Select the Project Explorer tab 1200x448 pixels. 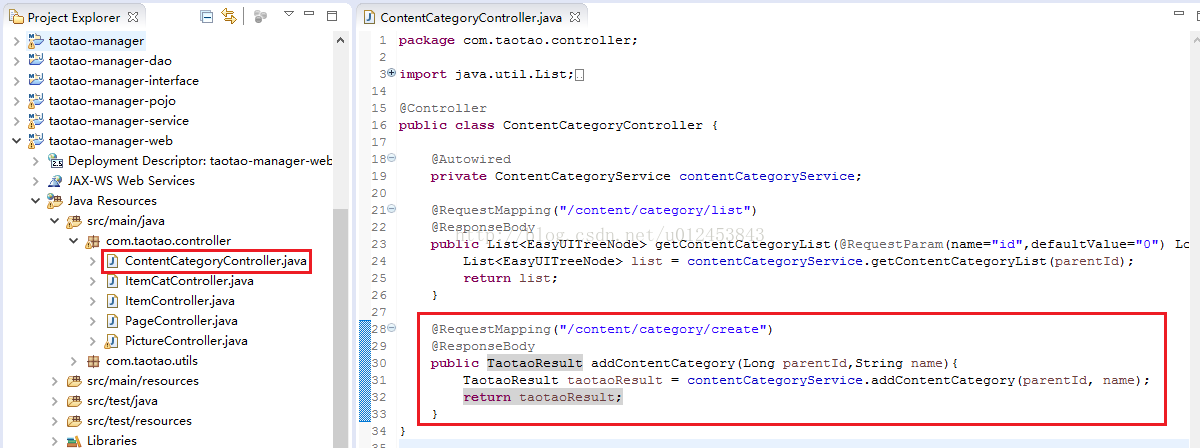tap(74, 17)
